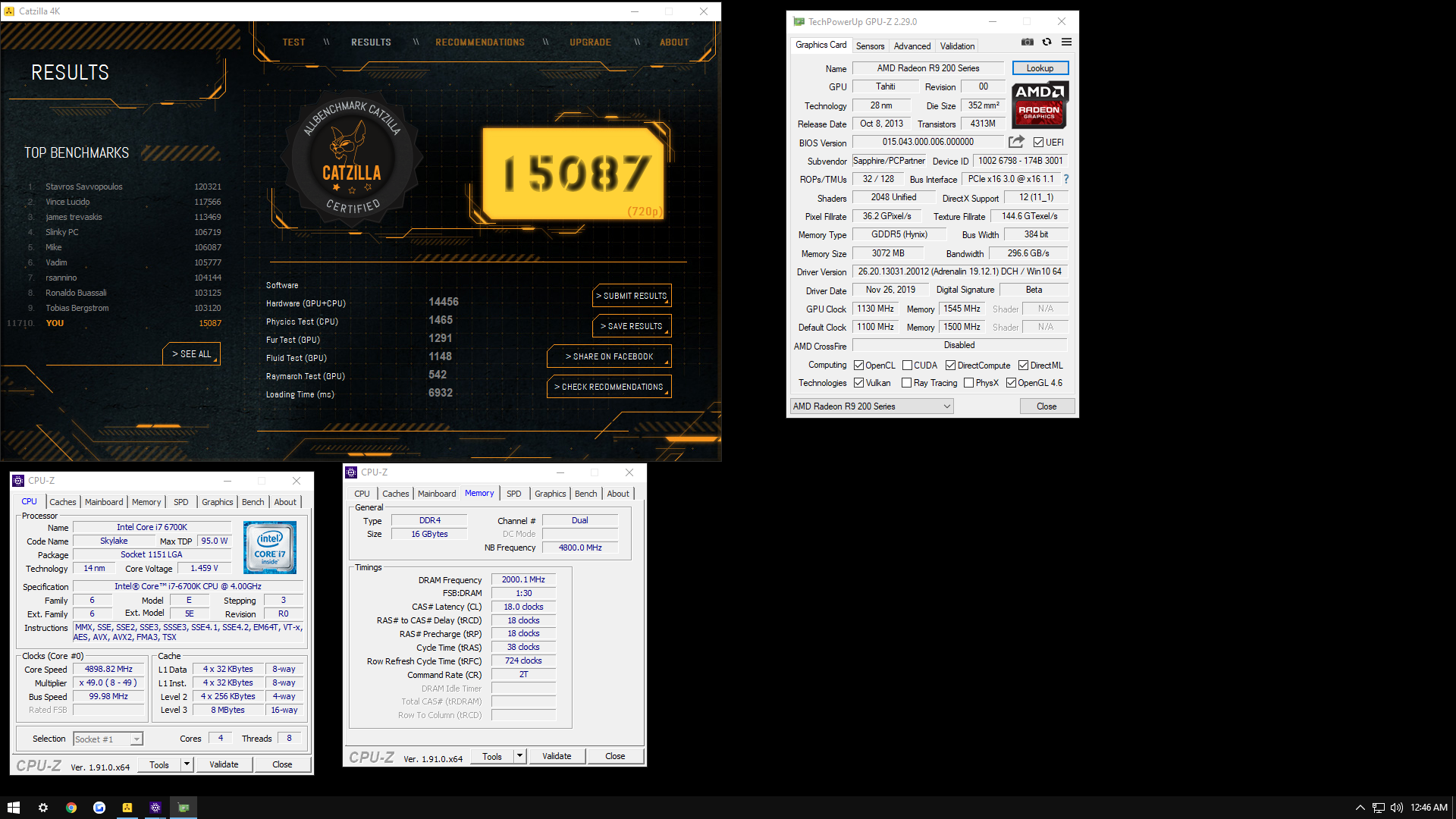Click SHARE ON FACEBOOK

click(x=609, y=356)
